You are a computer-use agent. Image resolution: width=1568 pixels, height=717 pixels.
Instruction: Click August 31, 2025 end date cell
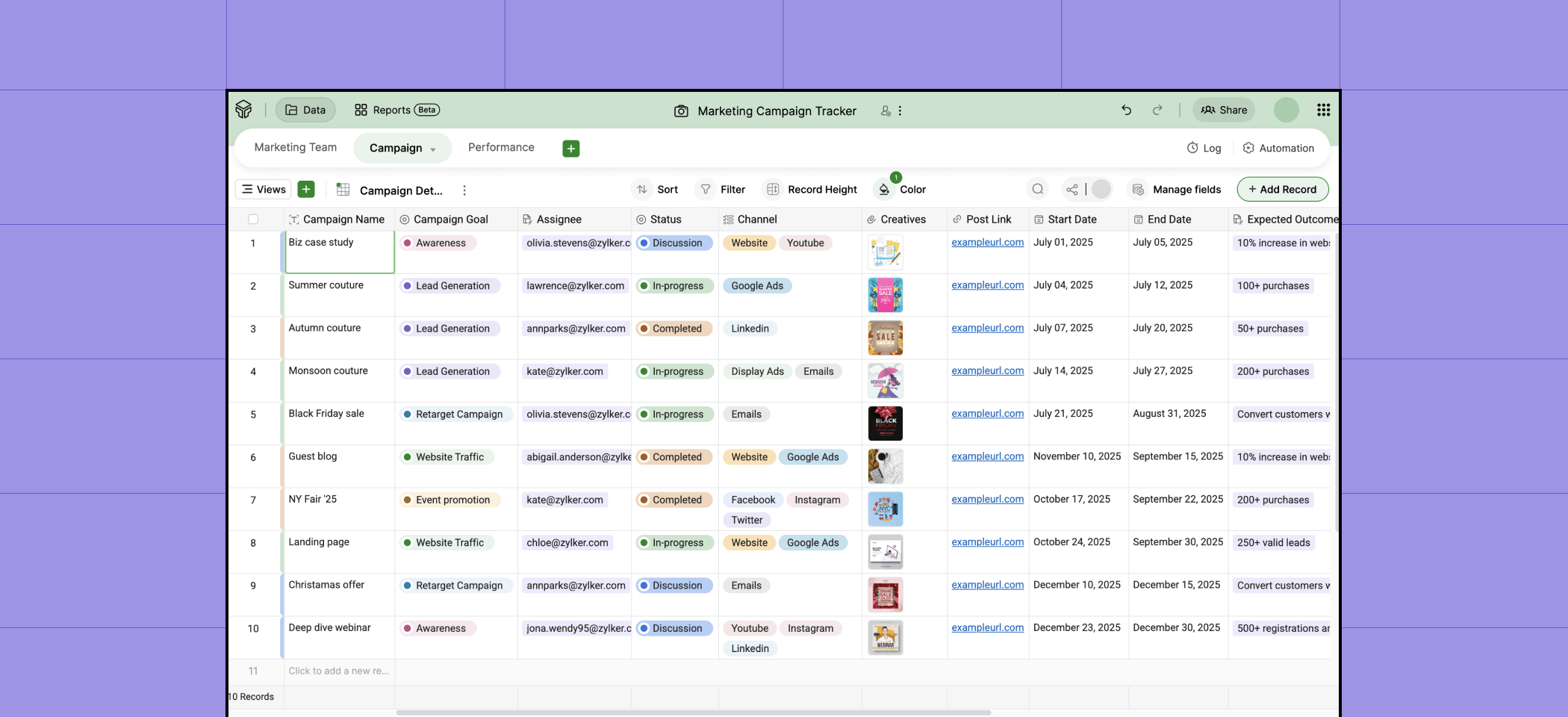pos(1177,423)
